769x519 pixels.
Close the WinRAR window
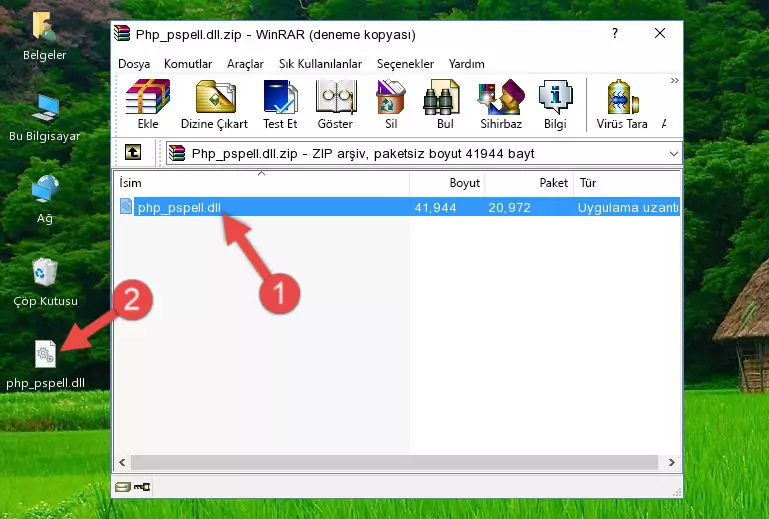(x=660, y=33)
